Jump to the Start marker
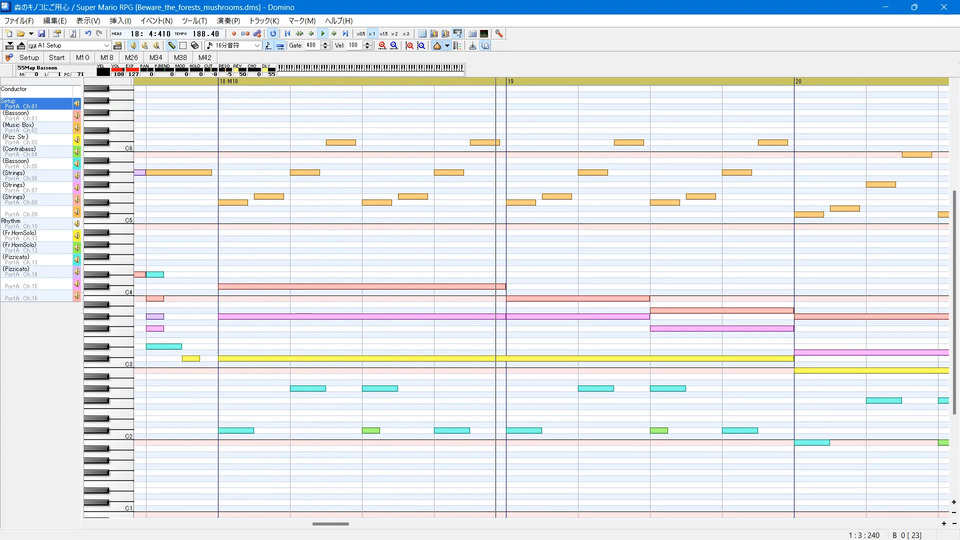 [x=56, y=58]
